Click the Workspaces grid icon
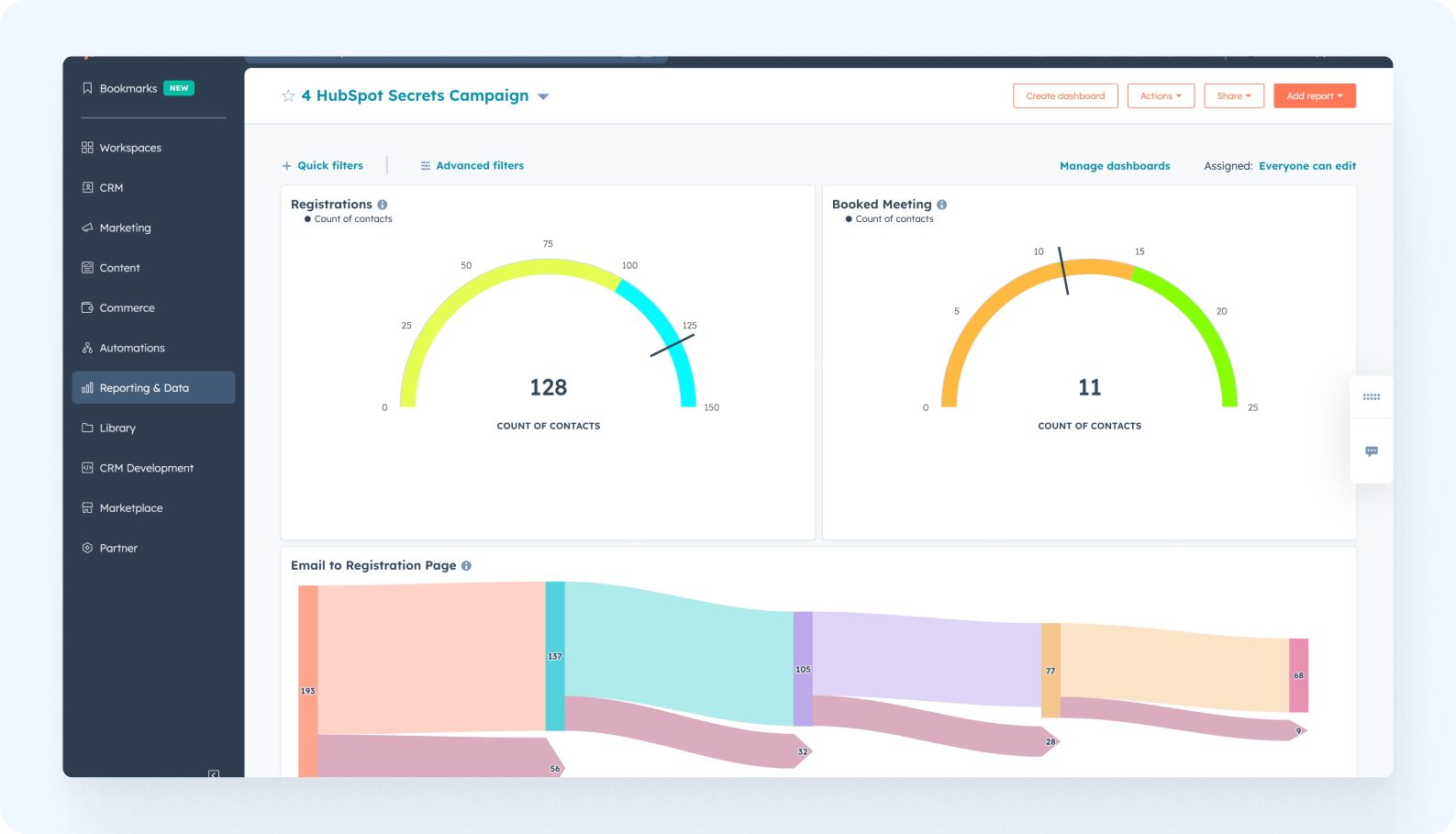The width and height of the screenshot is (1456, 834). tap(87, 148)
